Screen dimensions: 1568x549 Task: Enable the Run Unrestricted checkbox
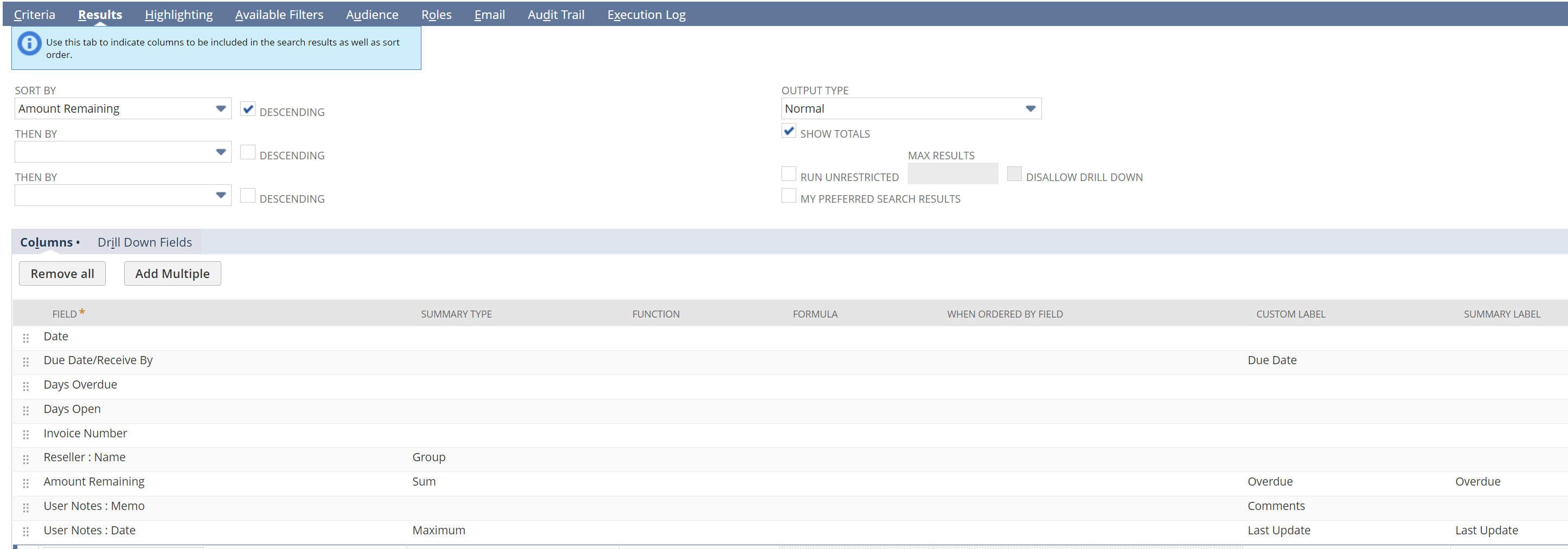(x=789, y=174)
